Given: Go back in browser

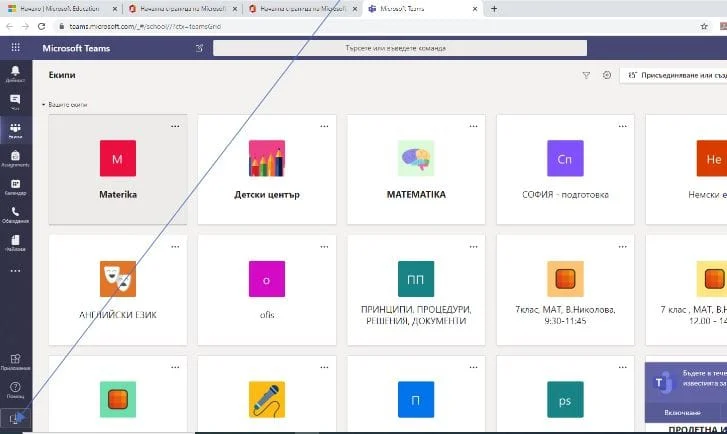Looking at the screenshot, I should (9, 26).
